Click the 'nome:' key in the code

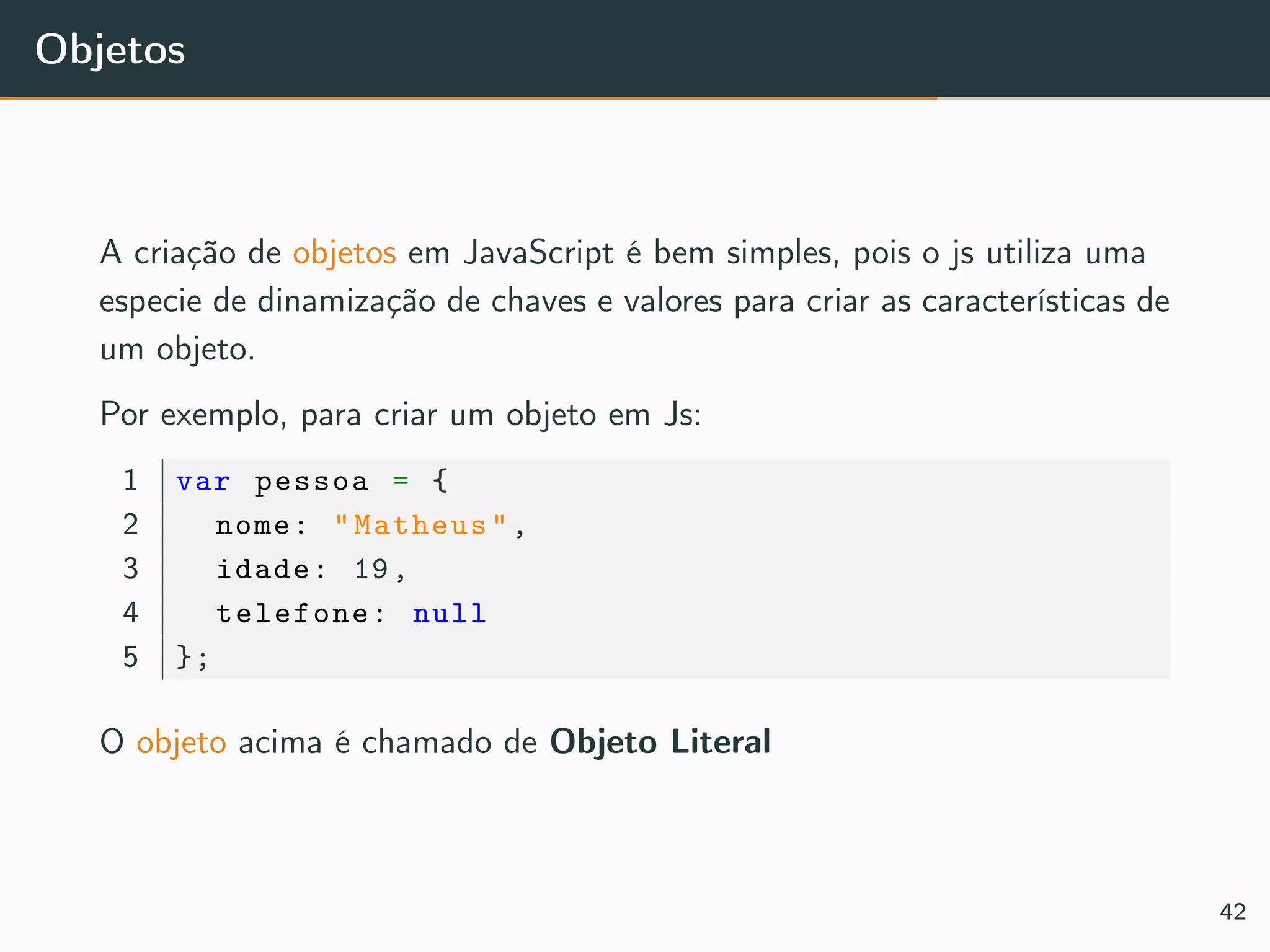(x=261, y=526)
